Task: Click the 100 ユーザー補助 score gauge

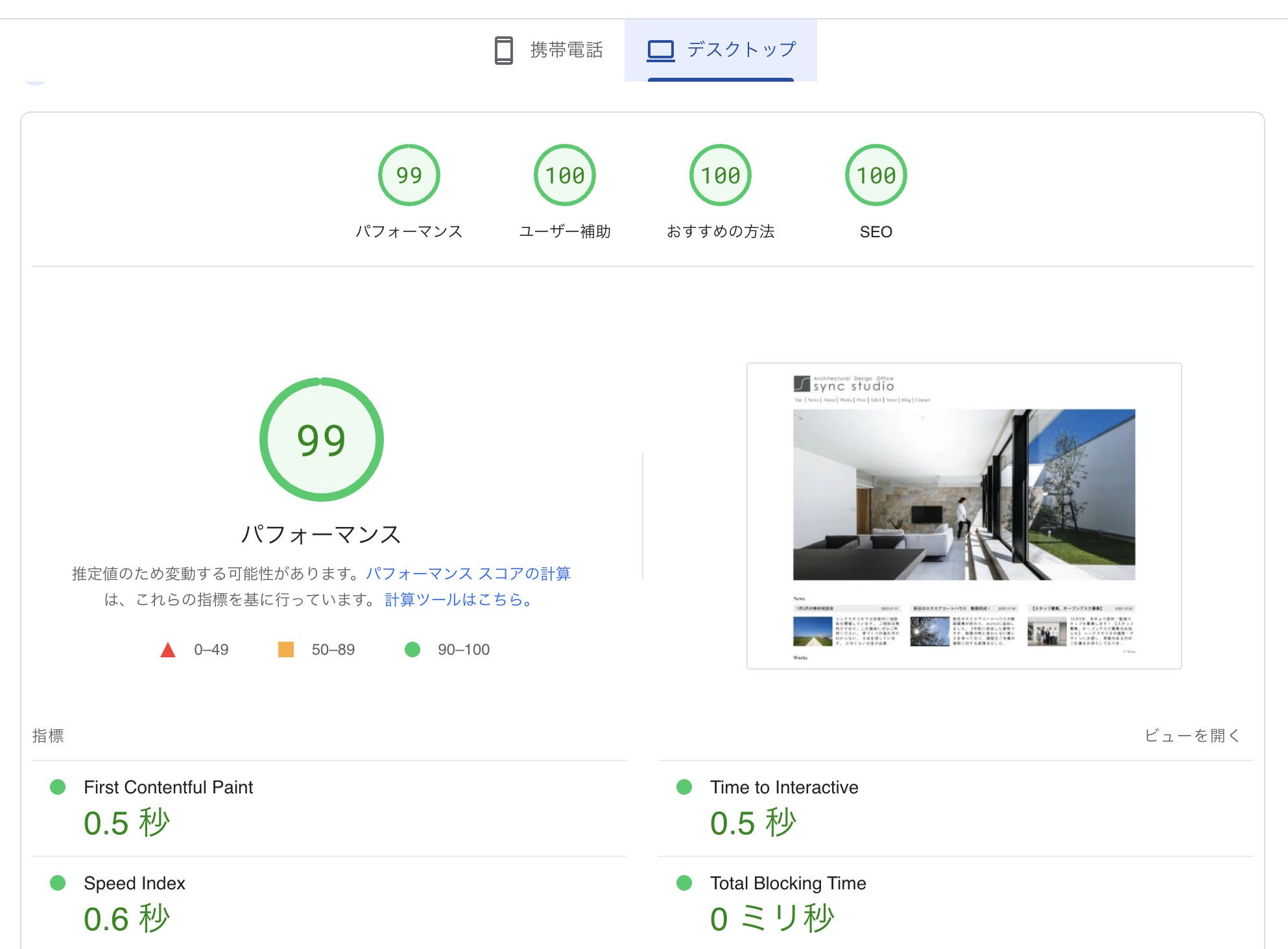Action: 564,175
